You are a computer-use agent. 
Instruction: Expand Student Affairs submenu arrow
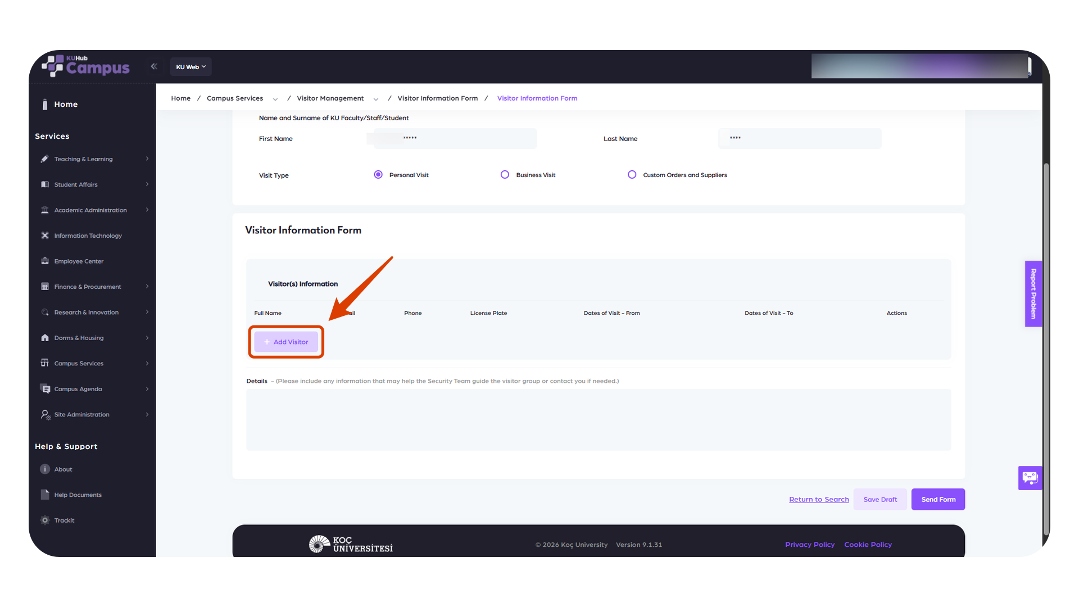147,184
